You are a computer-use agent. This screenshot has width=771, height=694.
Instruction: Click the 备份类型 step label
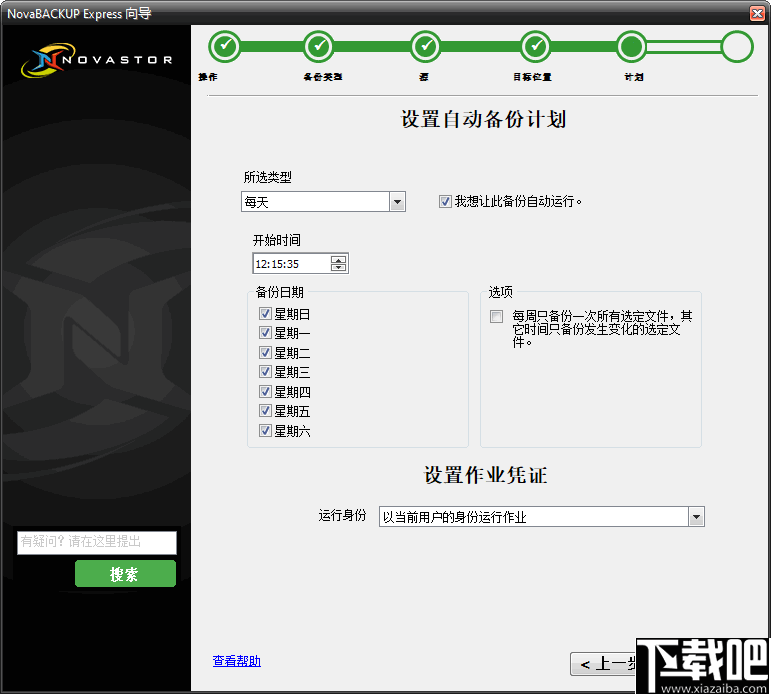click(x=323, y=77)
